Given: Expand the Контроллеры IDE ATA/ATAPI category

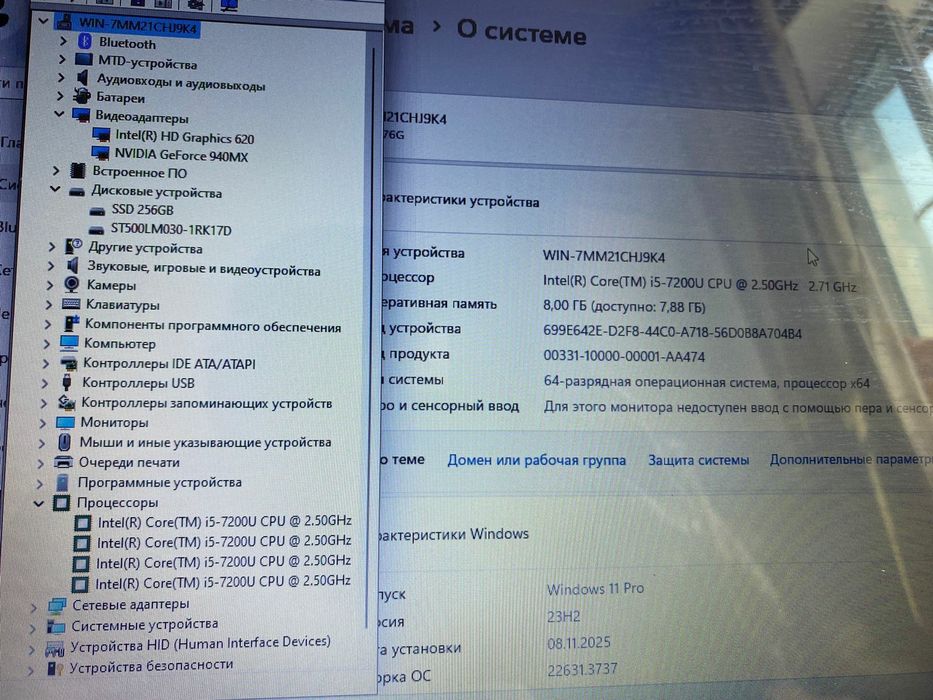Looking at the screenshot, I should [x=46, y=363].
